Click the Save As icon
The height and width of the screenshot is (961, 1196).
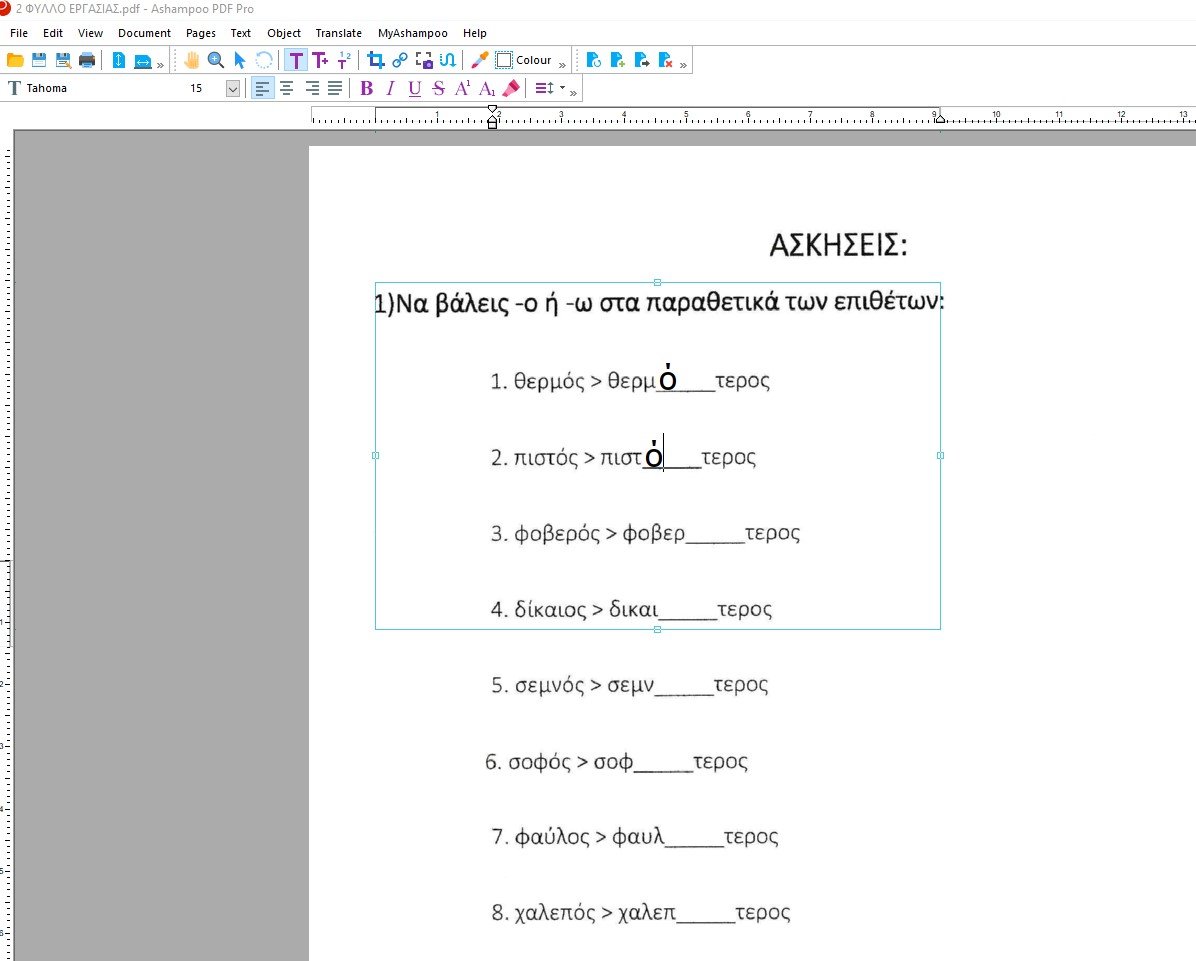[63, 60]
